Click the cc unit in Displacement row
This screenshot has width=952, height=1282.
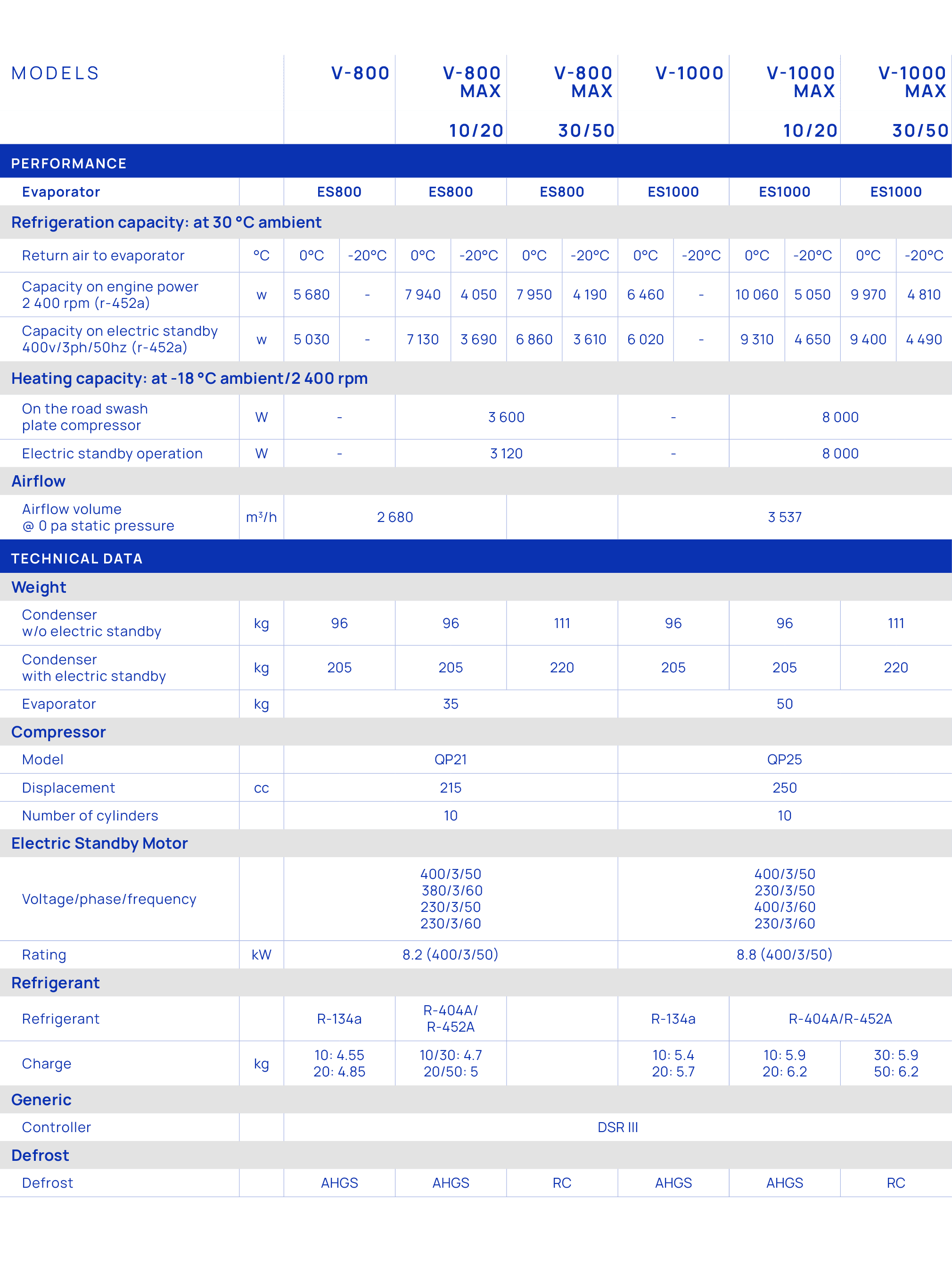coord(261,788)
